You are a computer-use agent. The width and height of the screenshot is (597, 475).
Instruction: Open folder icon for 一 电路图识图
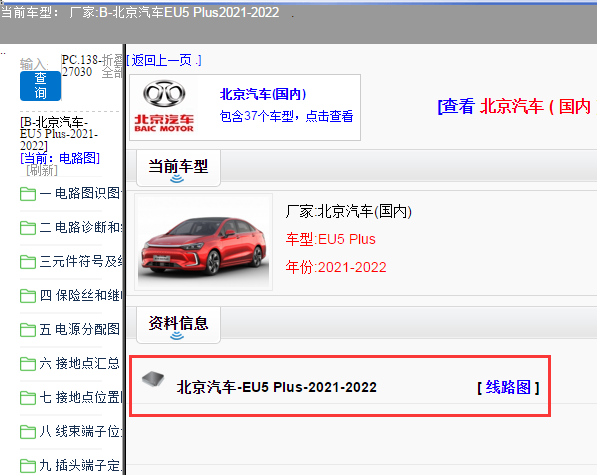[x=28, y=194]
